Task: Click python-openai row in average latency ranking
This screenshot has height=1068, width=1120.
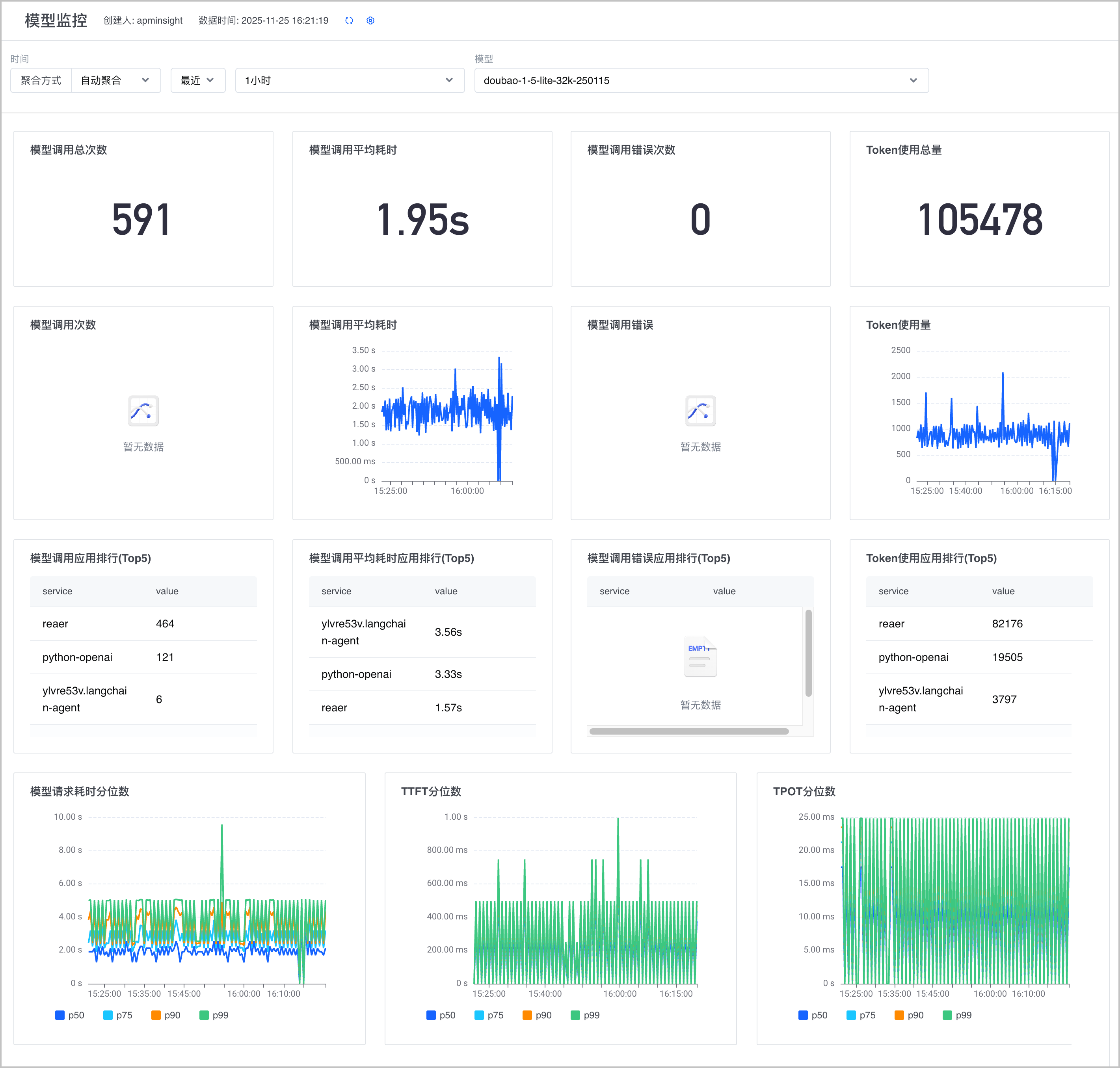Action: click(x=422, y=674)
